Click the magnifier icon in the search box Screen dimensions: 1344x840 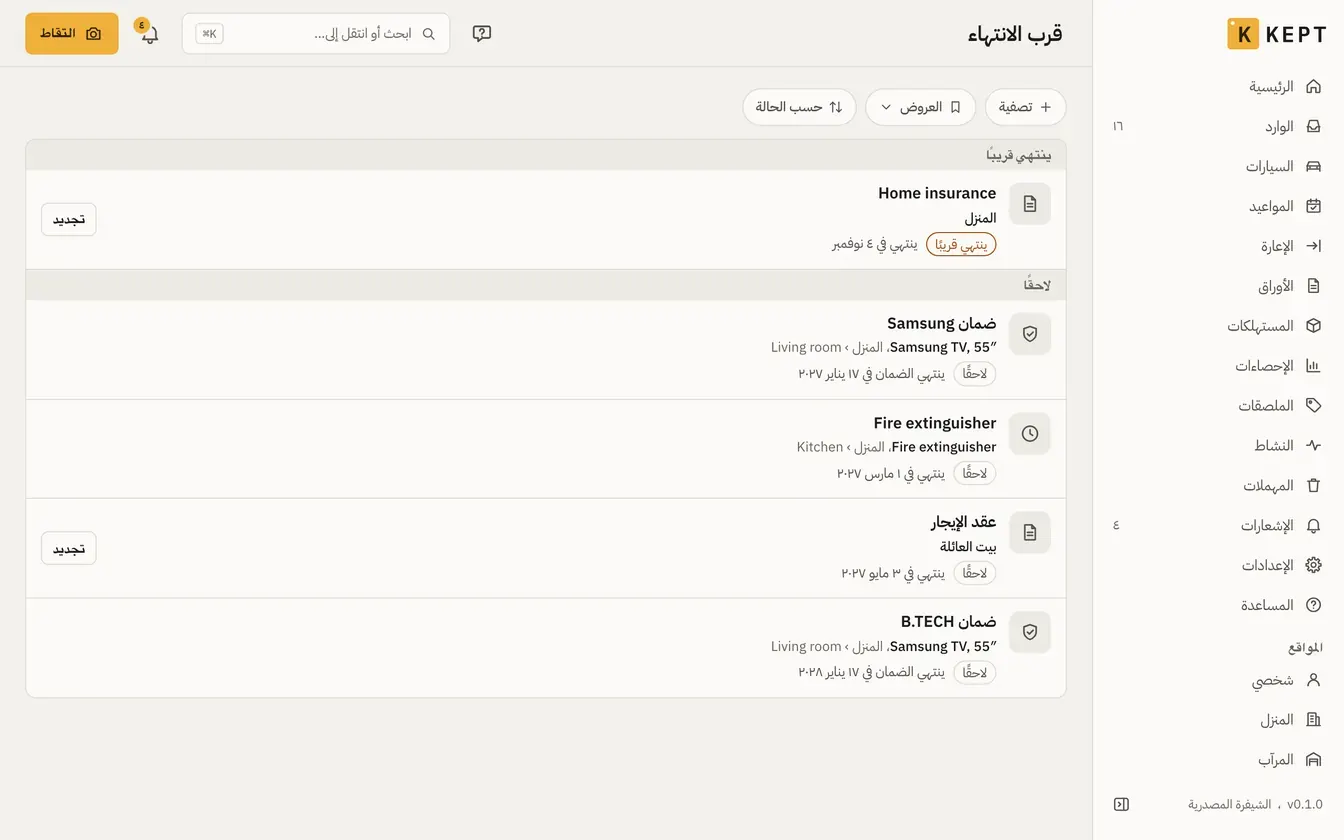[x=429, y=34]
